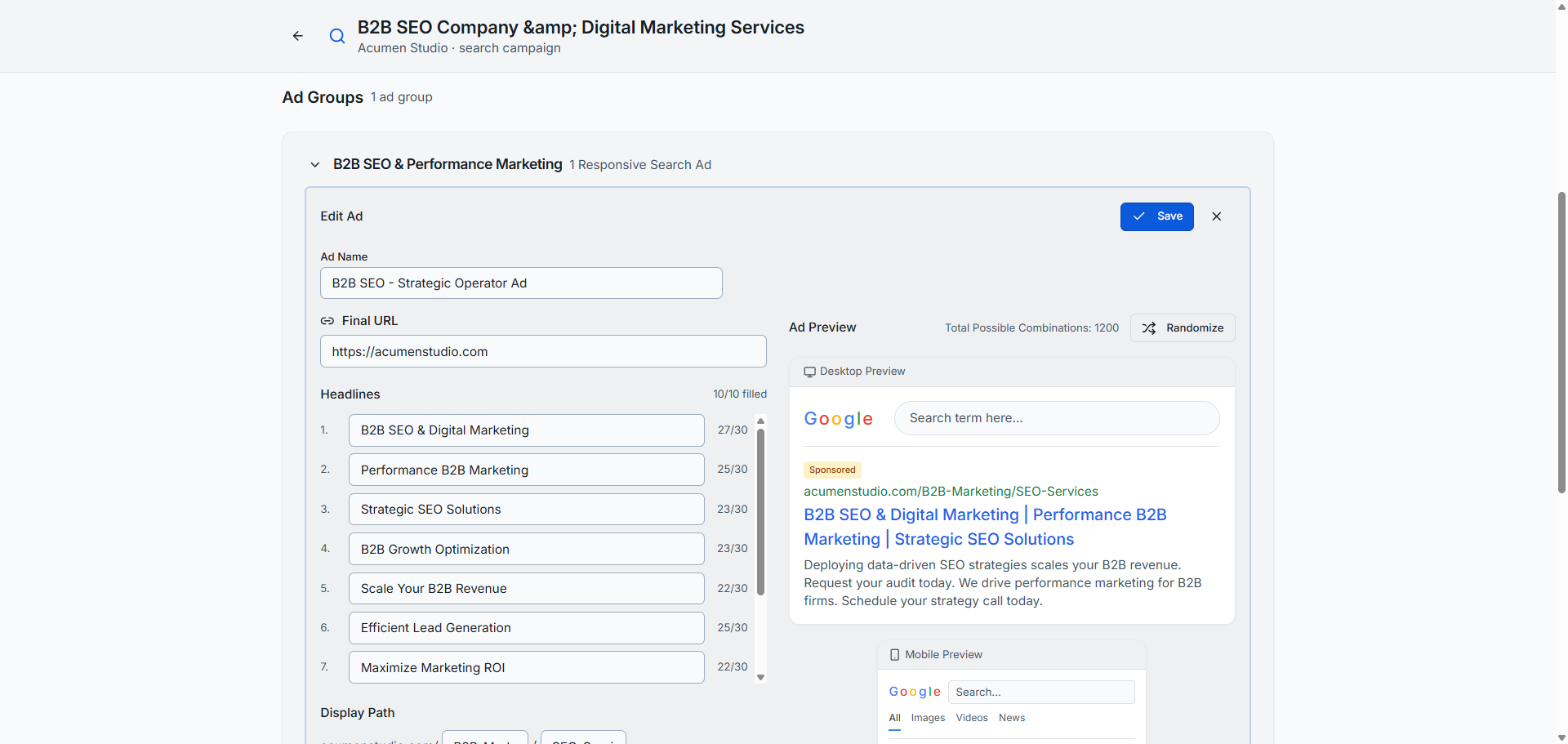Image resolution: width=1568 pixels, height=744 pixels.
Task: Edit headline 5 Scale Your B2B Revenue
Action: pos(527,589)
